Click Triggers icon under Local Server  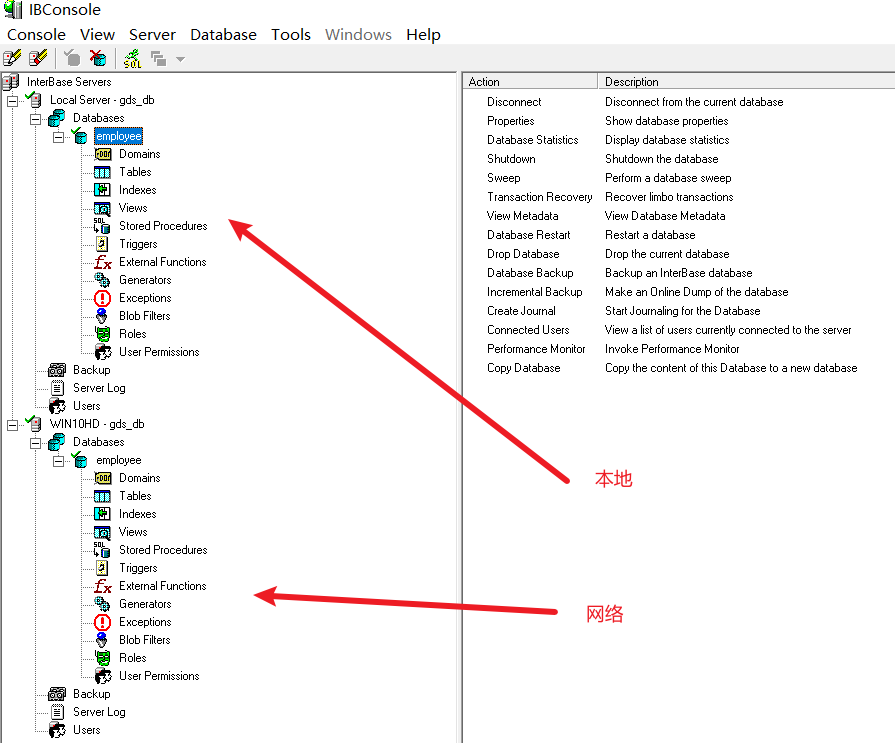tap(102, 244)
